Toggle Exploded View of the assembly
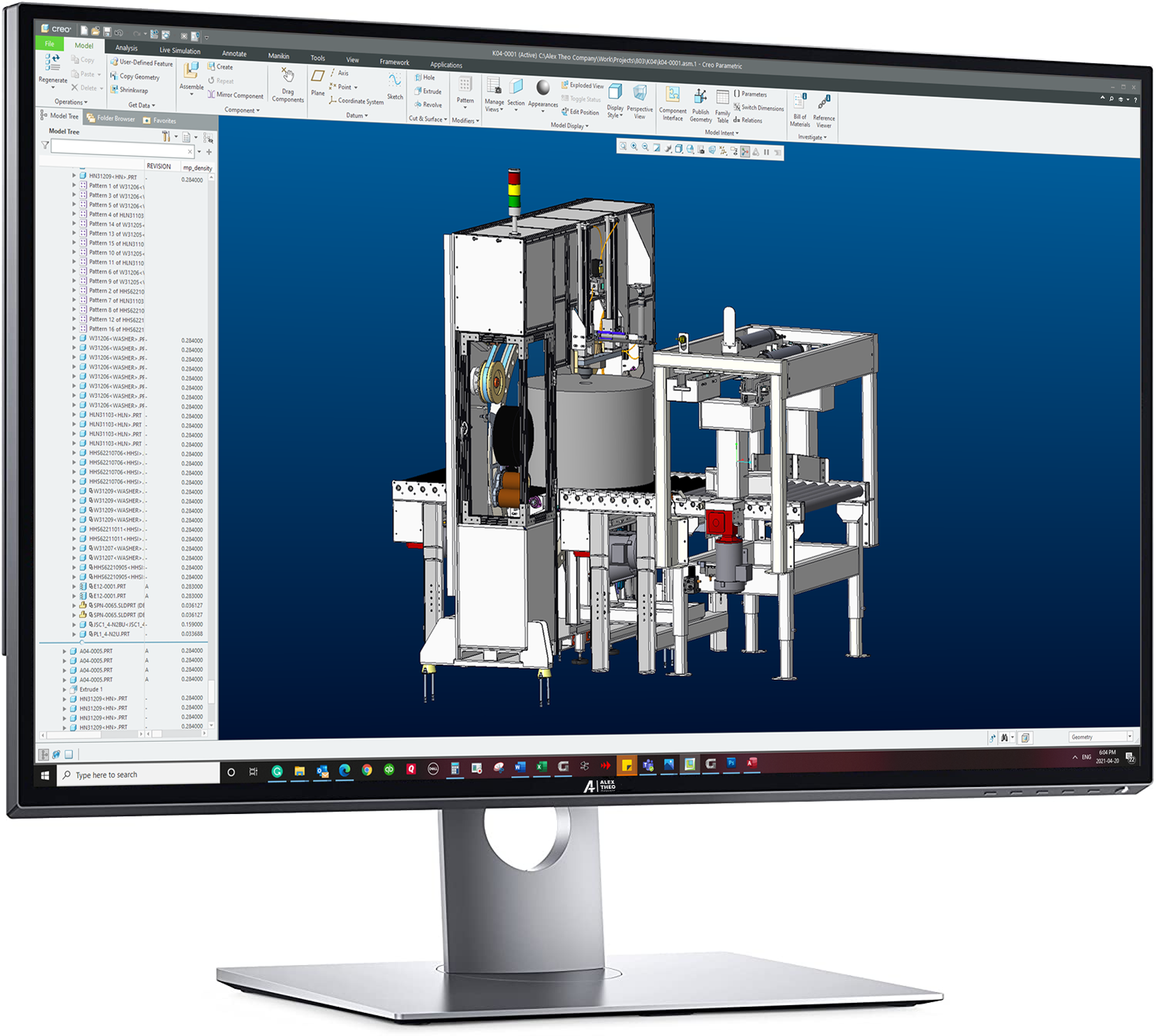The image size is (1156, 1036). pos(583,85)
